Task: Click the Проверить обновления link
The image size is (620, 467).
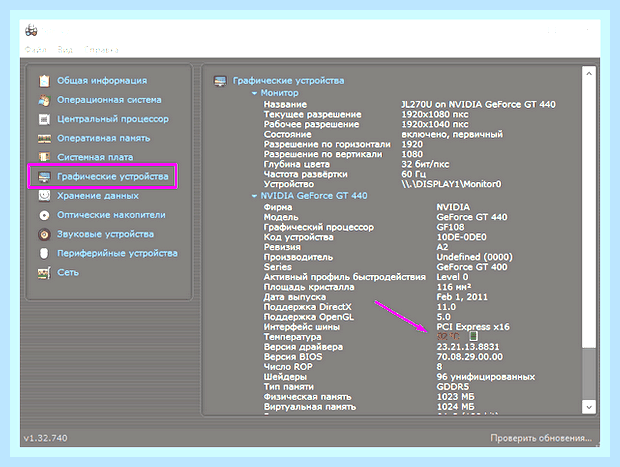Action: pos(541,438)
